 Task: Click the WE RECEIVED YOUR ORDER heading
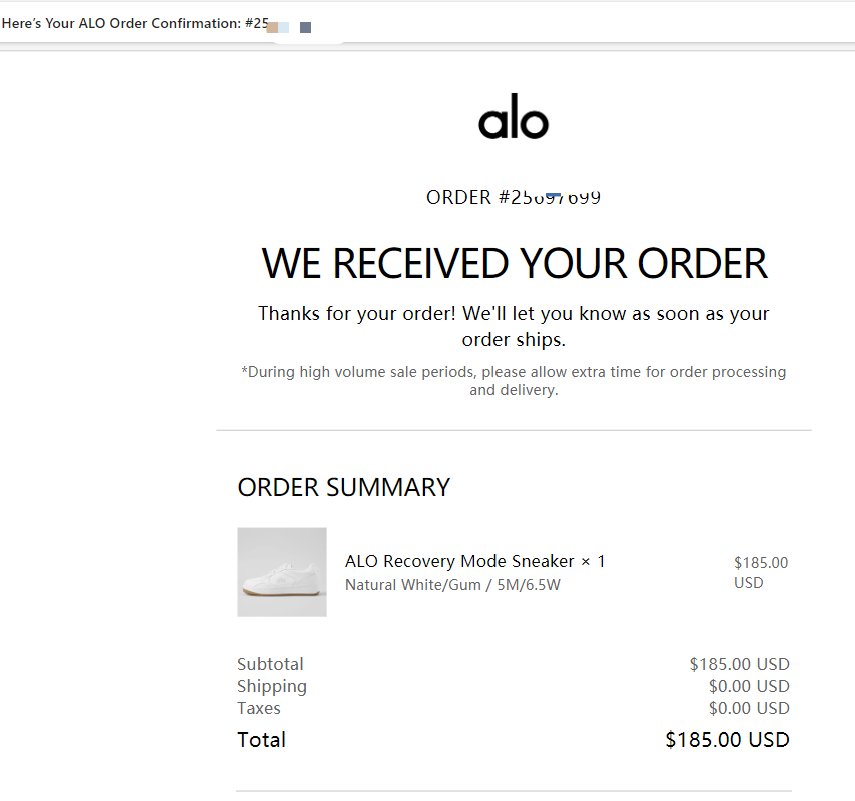(514, 263)
